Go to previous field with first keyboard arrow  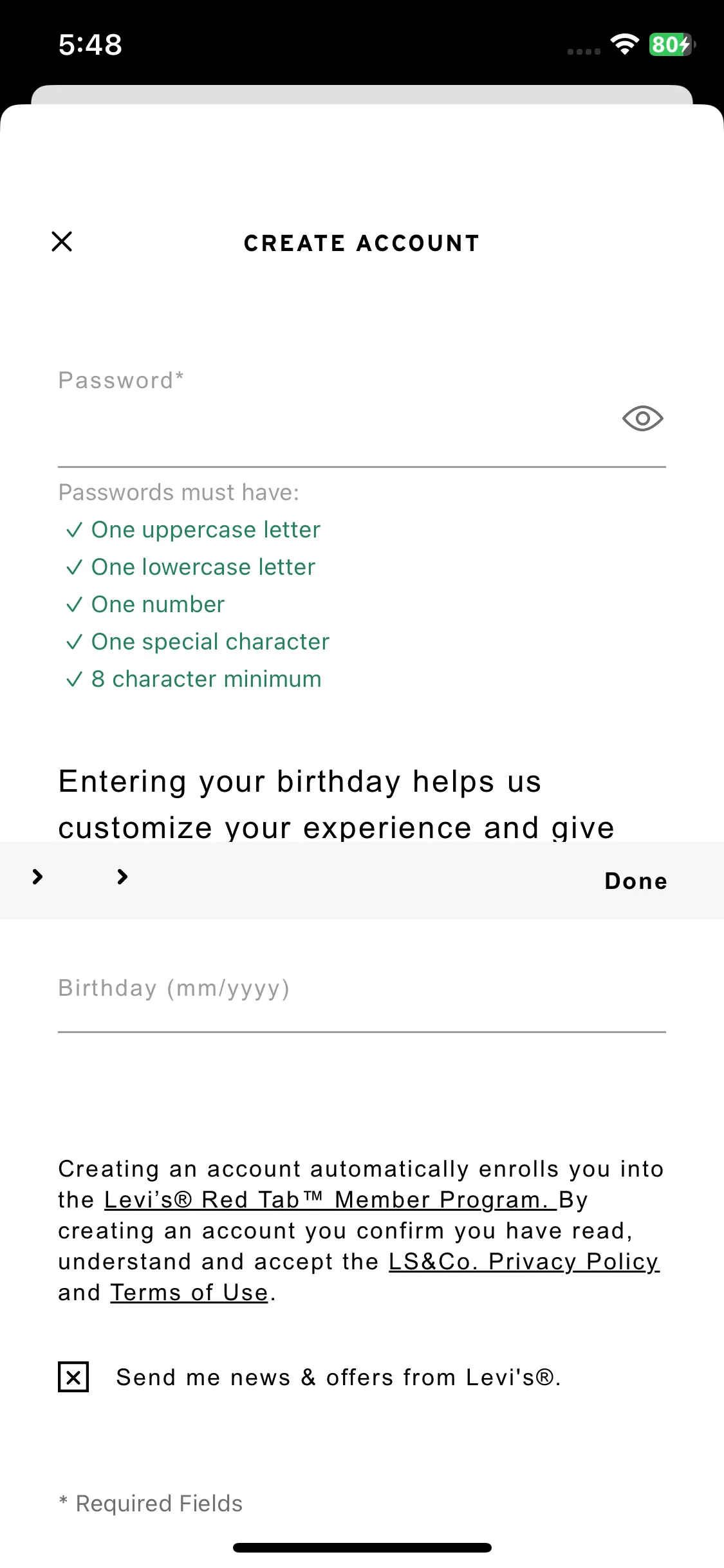click(37, 877)
